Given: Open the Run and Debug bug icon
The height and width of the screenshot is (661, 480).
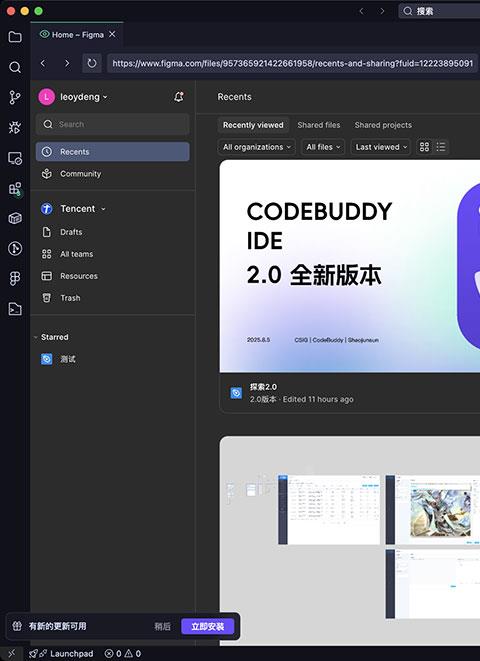Looking at the screenshot, I should (x=15, y=128).
